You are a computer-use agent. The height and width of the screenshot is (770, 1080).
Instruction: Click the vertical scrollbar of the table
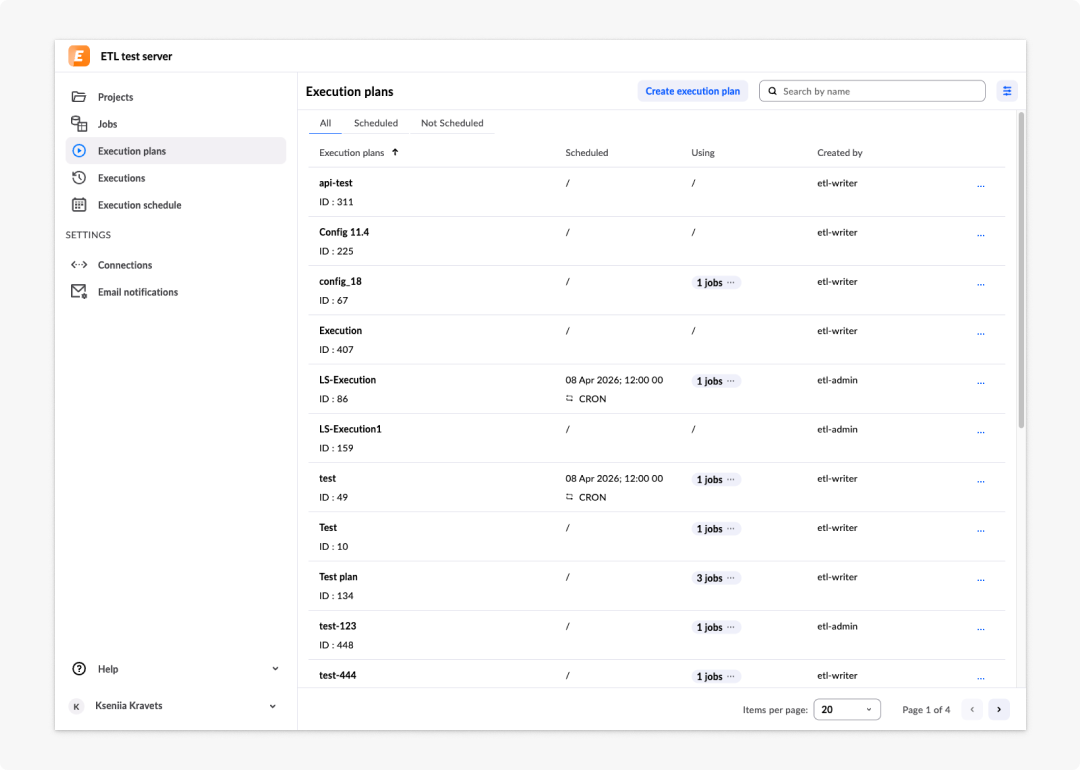pyautogui.click(x=1021, y=270)
